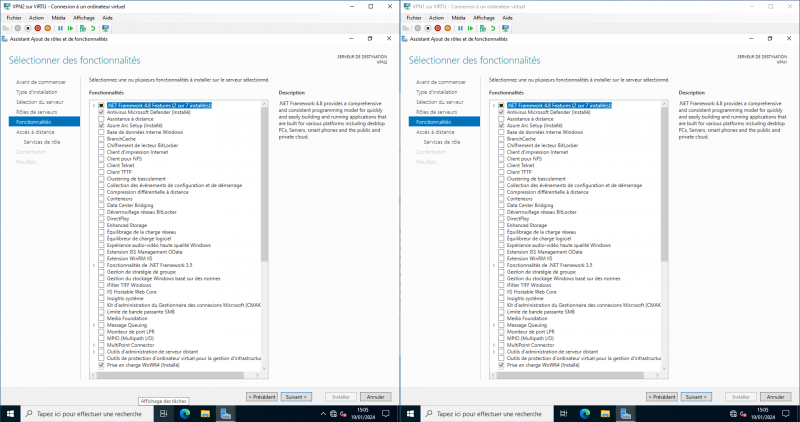The height and width of the screenshot is (422, 800).
Task: Open the Start menu in VPN2 taskbar
Action: (10, 414)
